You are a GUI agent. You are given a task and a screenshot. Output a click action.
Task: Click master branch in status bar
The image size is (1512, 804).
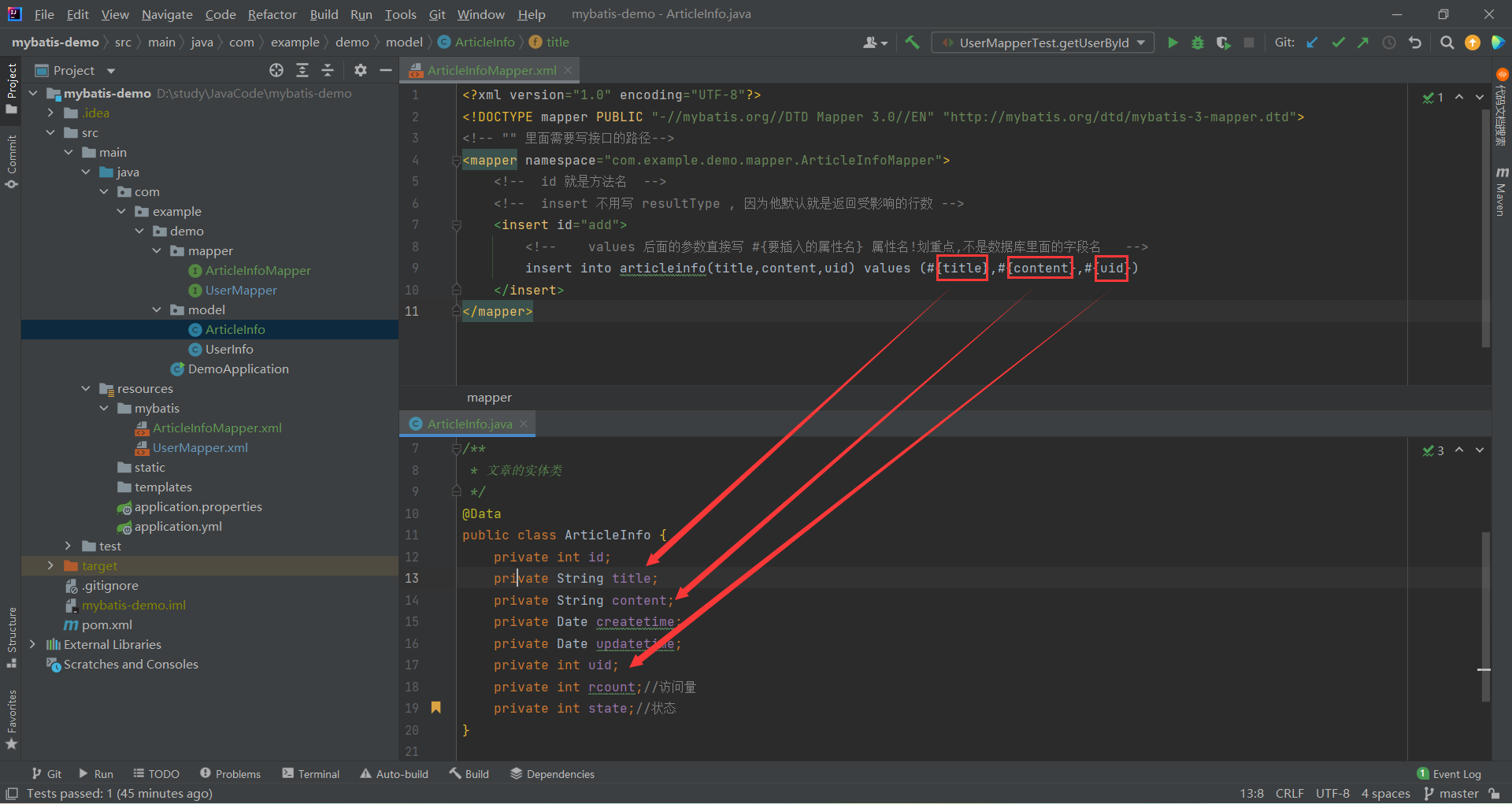[x=1452, y=794]
